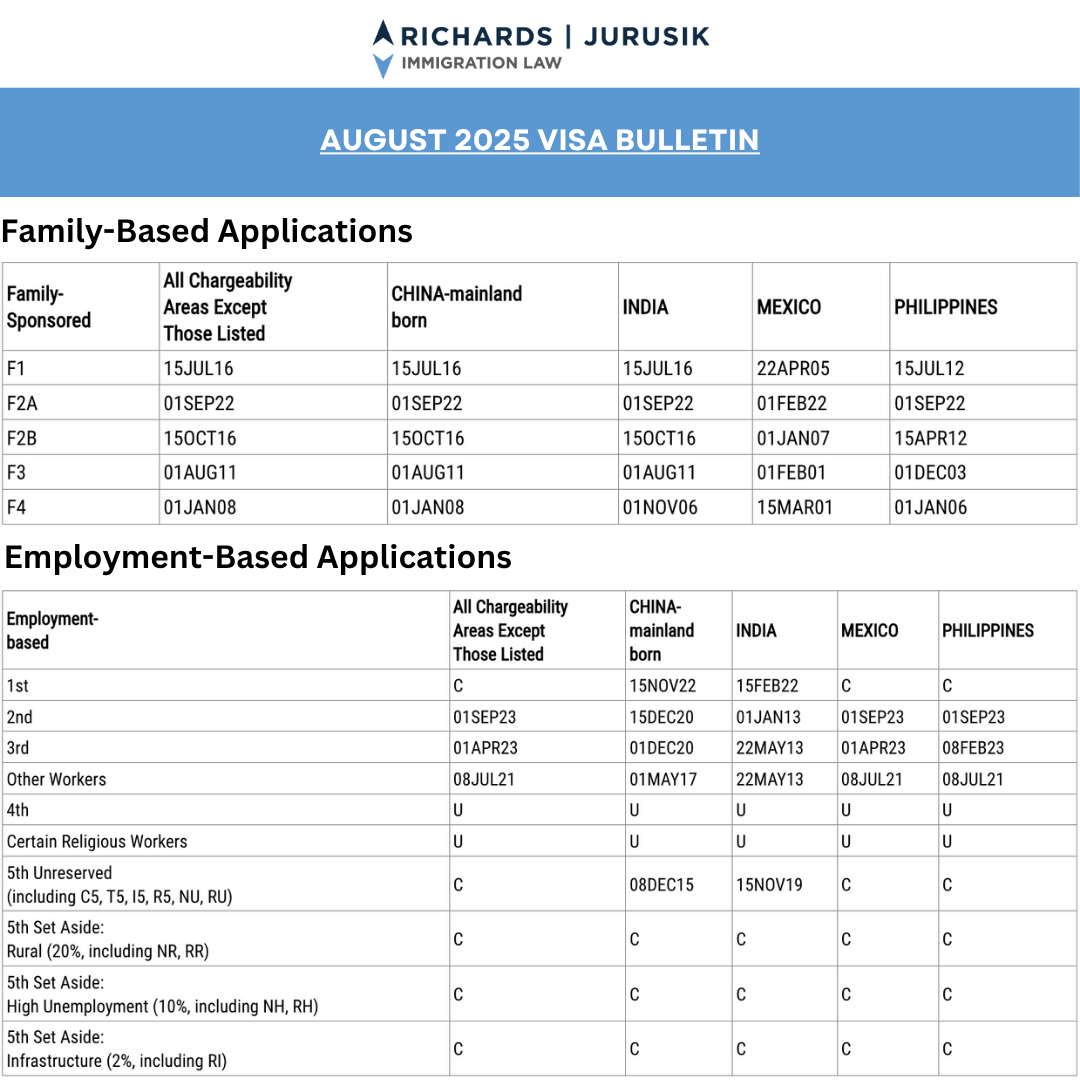Click 5th Unreserved China date 08DEC15
Screen dimensions: 1080x1080
(661, 885)
